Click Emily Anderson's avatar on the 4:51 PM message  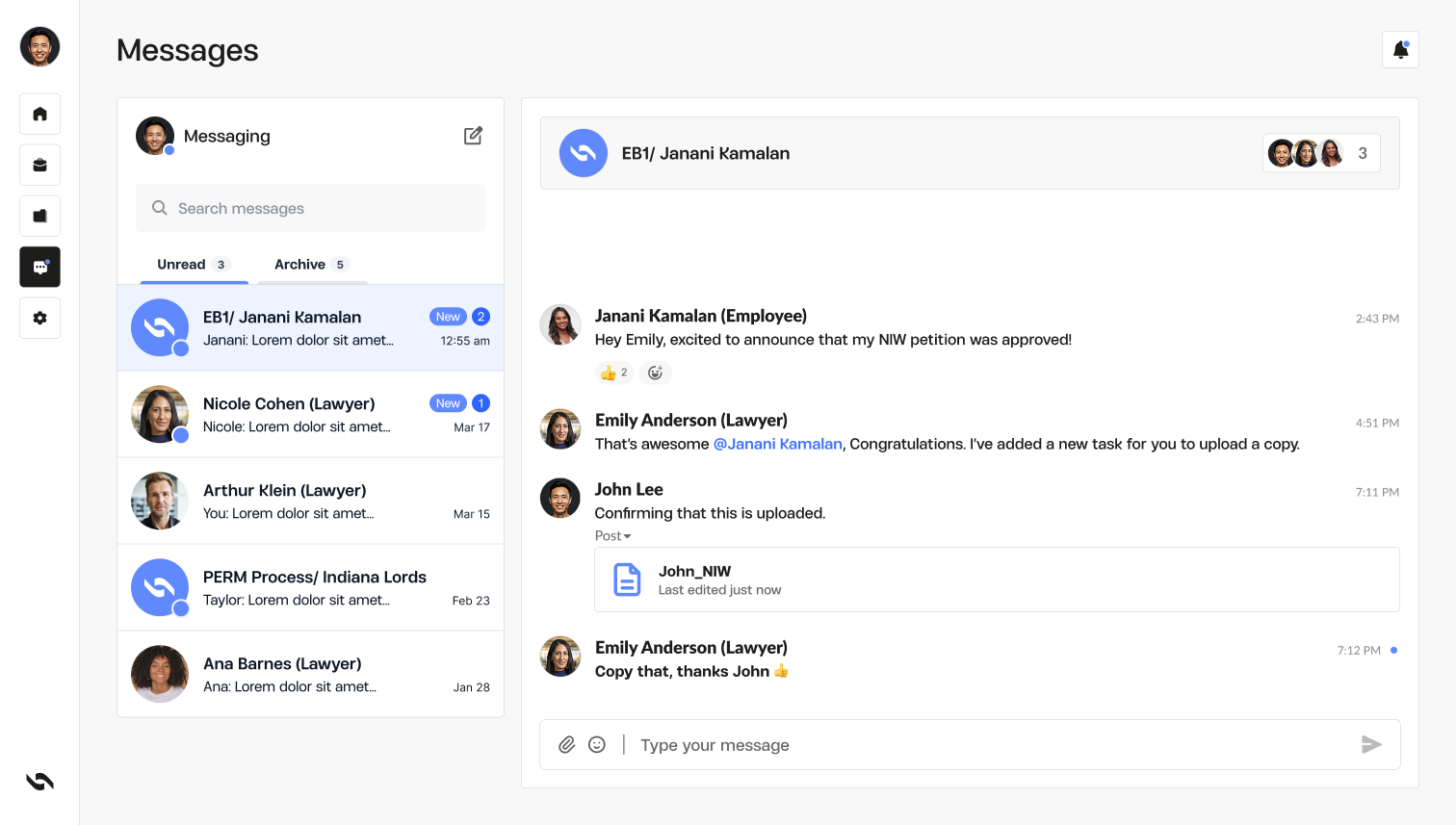coord(560,428)
